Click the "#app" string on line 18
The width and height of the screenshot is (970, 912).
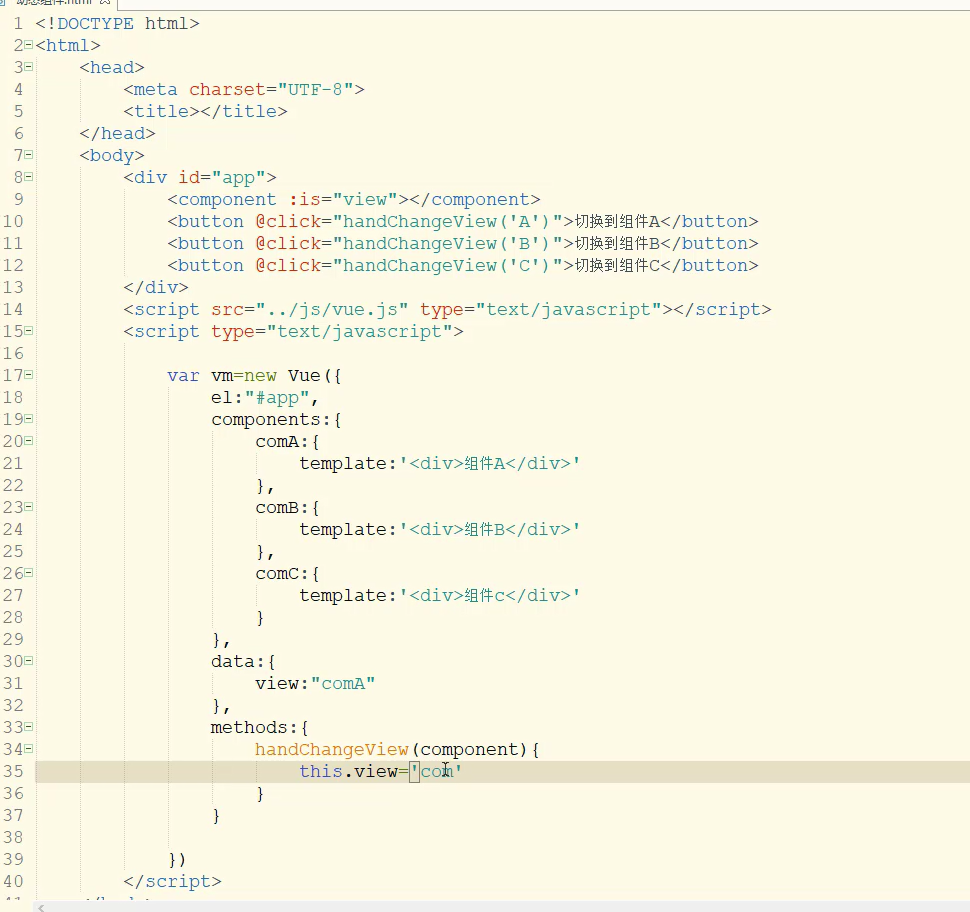click(x=277, y=397)
